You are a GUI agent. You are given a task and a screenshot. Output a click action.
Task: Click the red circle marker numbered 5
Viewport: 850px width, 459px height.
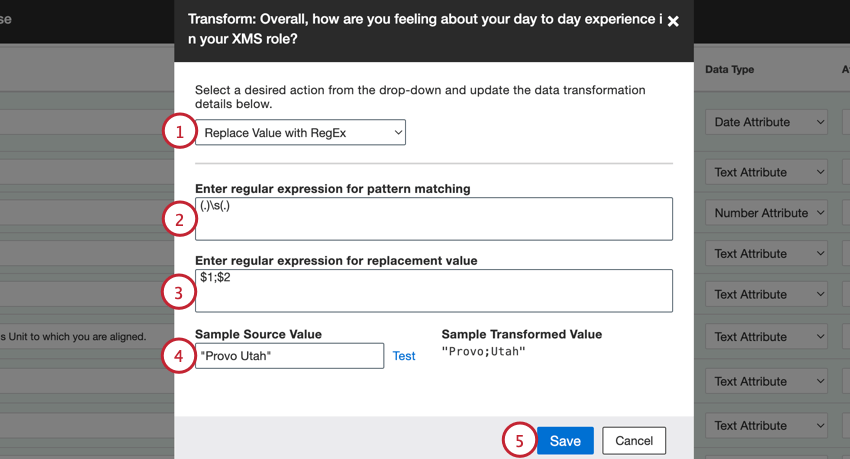pos(519,440)
